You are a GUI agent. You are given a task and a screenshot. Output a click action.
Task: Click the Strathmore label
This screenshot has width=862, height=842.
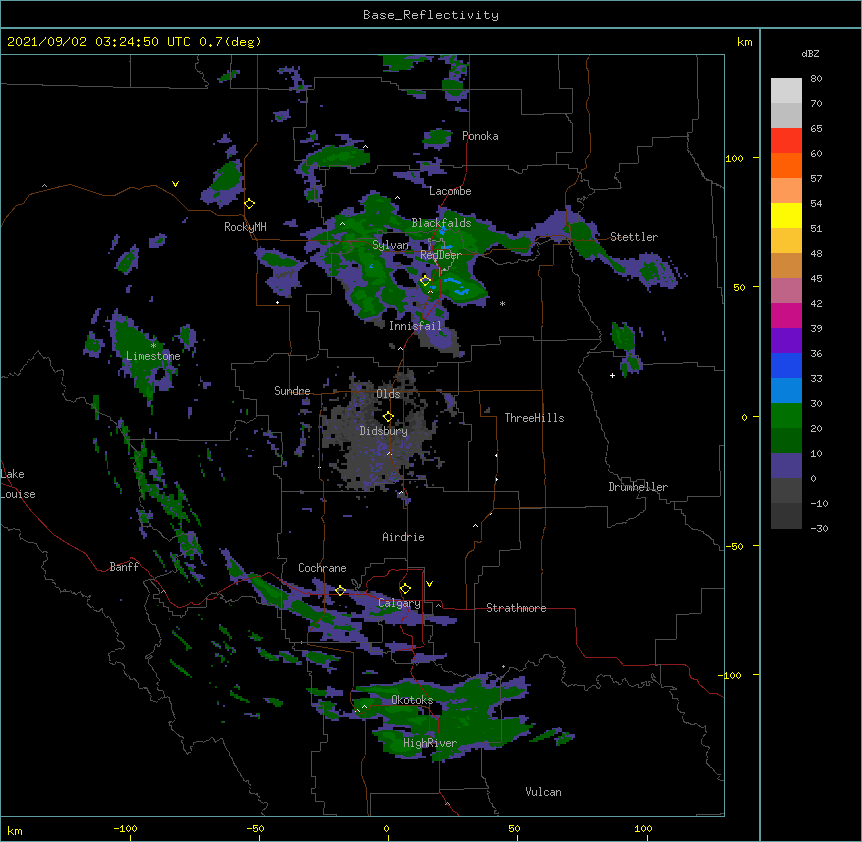[516, 608]
